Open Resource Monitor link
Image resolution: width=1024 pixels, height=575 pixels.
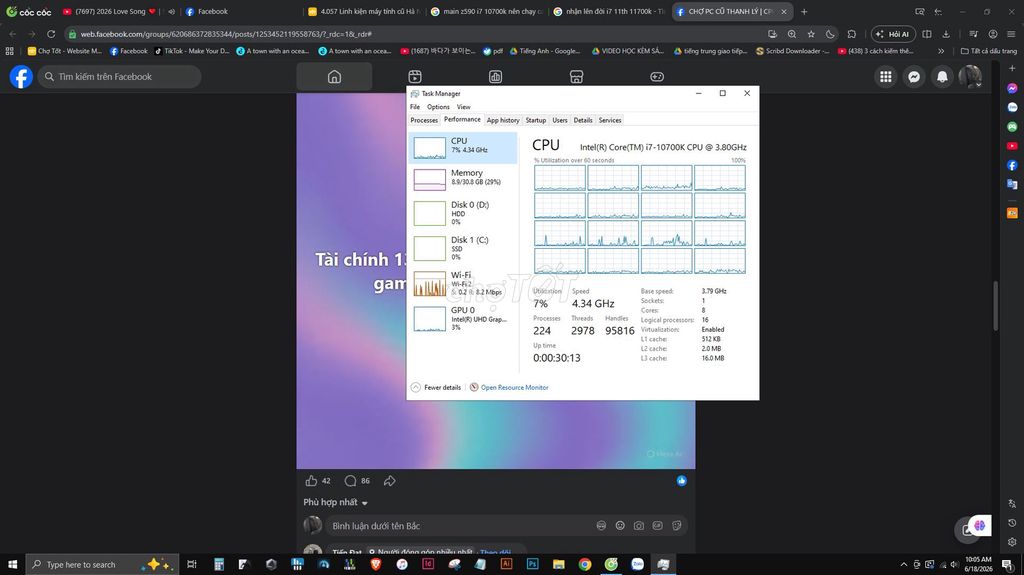click(515, 387)
